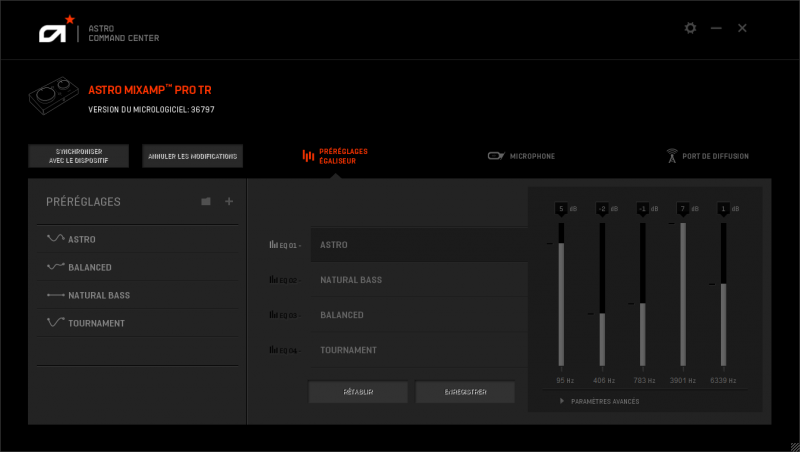
Task: Click the Astro logo icon
Action: [x=56, y=30]
